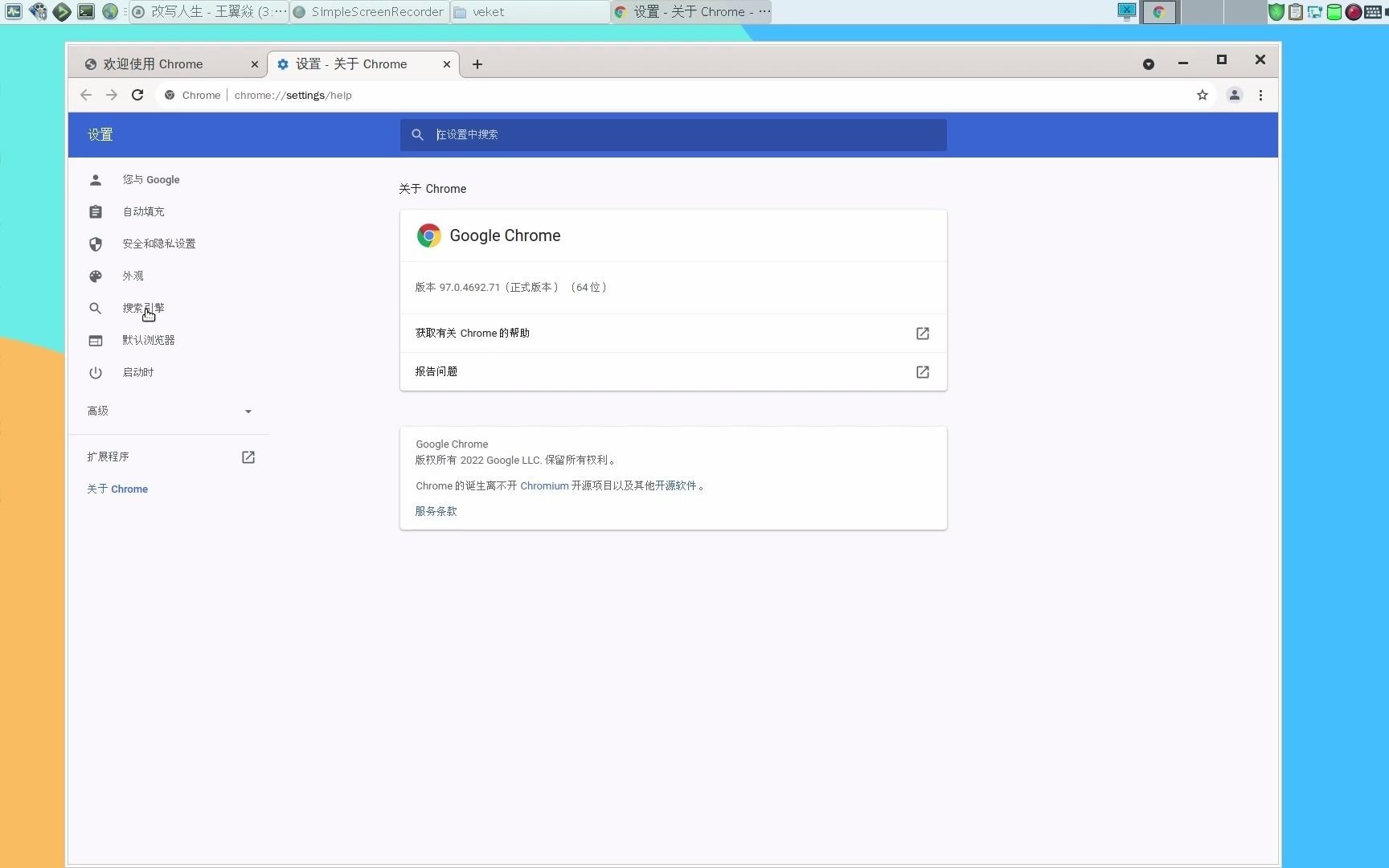Click the browser forward arrow

pos(112,95)
